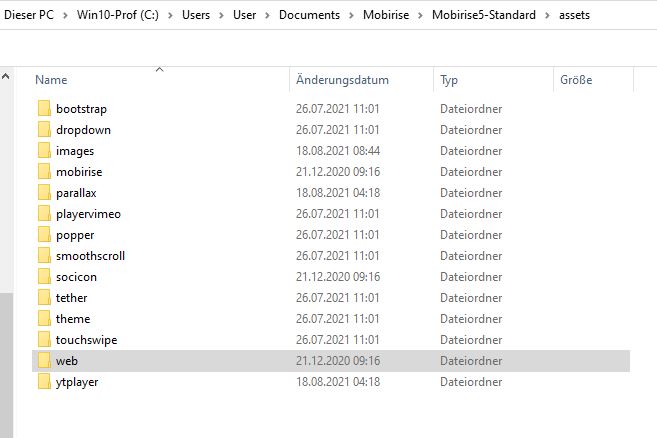Click Dateiordner type in web row
657x438 pixels.
tap(471, 360)
